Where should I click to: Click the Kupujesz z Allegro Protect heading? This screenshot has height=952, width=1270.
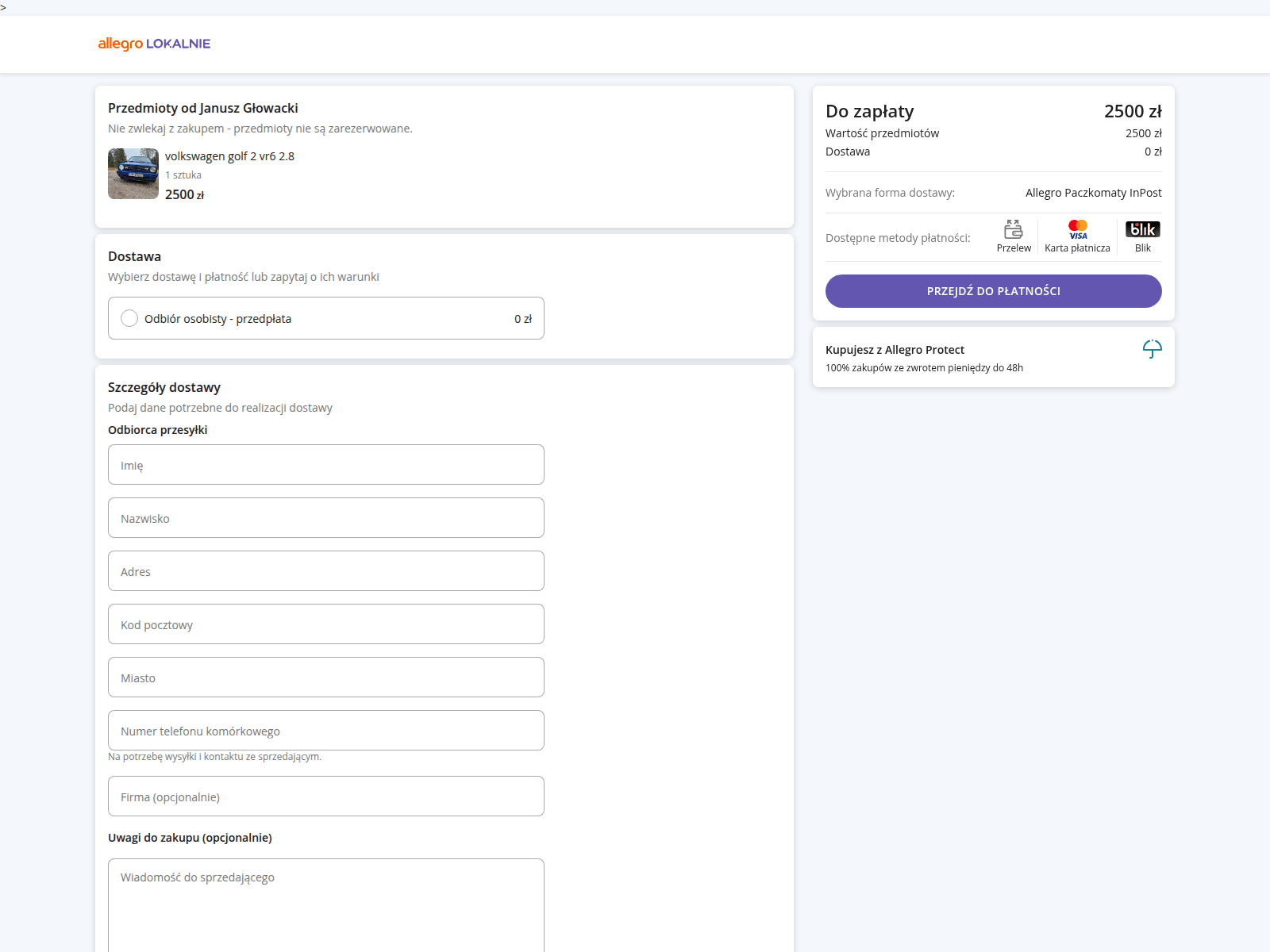pyautogui.click(x=895, y=350)
